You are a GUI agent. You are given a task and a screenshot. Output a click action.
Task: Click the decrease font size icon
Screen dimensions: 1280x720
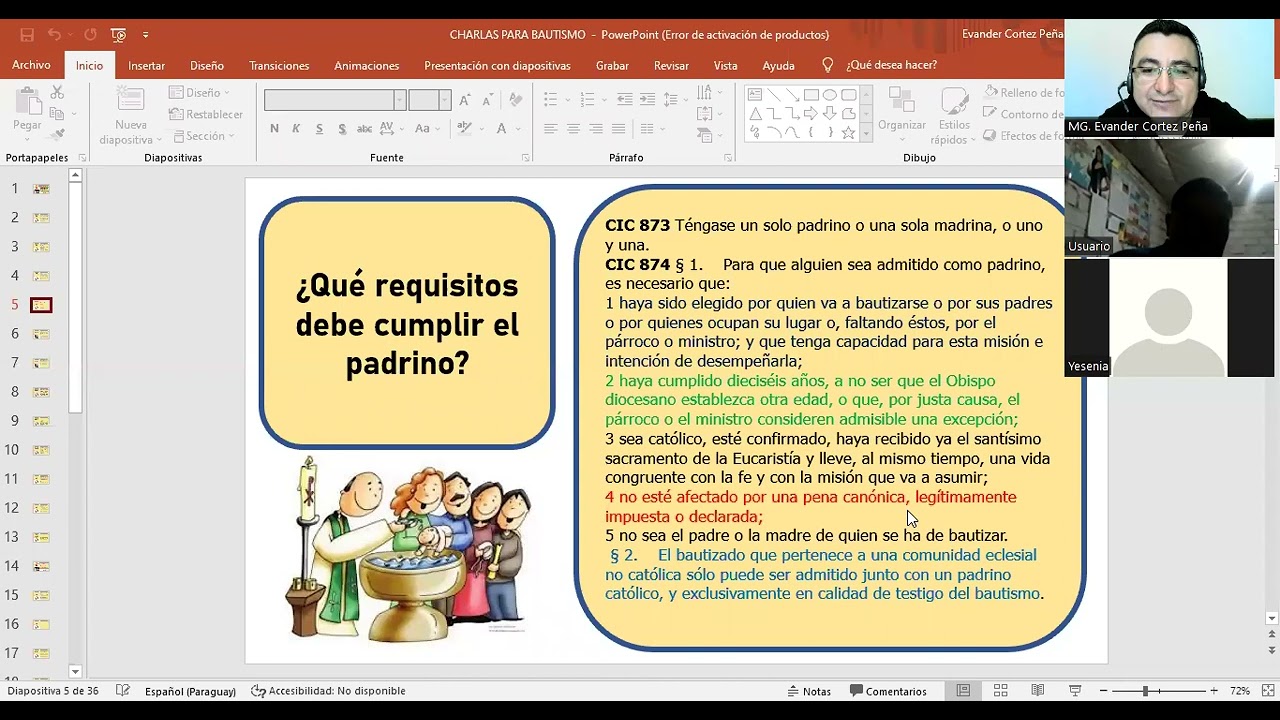tap(487, 100)
